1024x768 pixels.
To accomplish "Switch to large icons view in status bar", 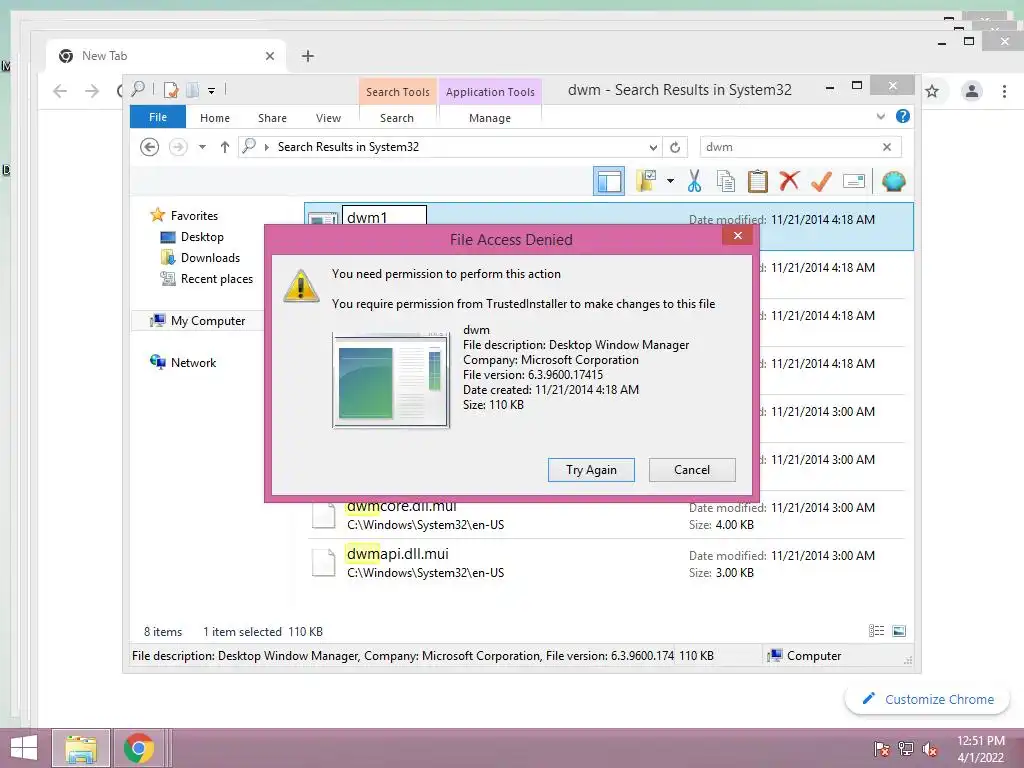I will coord(899,631).
